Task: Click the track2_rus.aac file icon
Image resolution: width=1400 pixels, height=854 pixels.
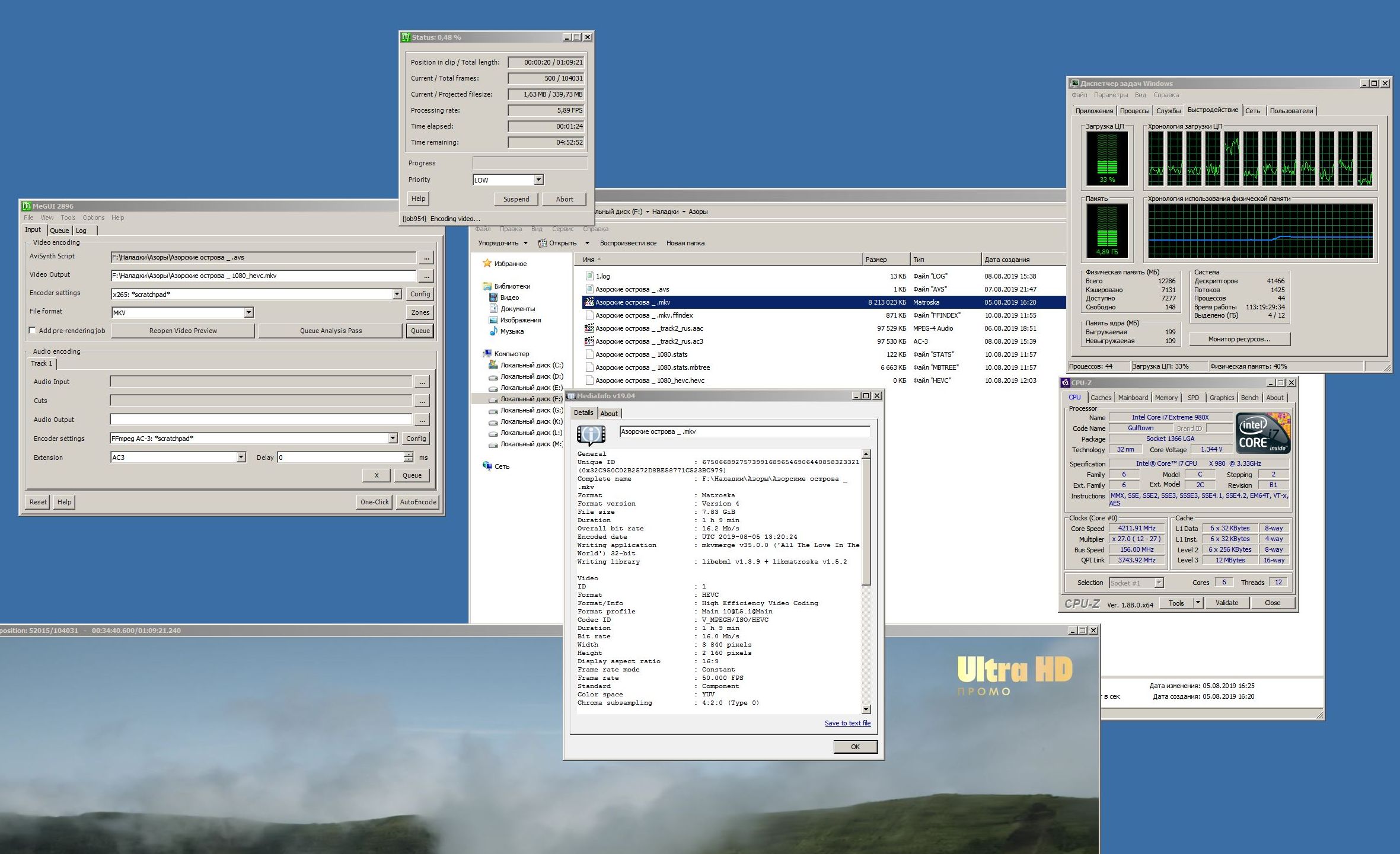Action: click(589, 328)
